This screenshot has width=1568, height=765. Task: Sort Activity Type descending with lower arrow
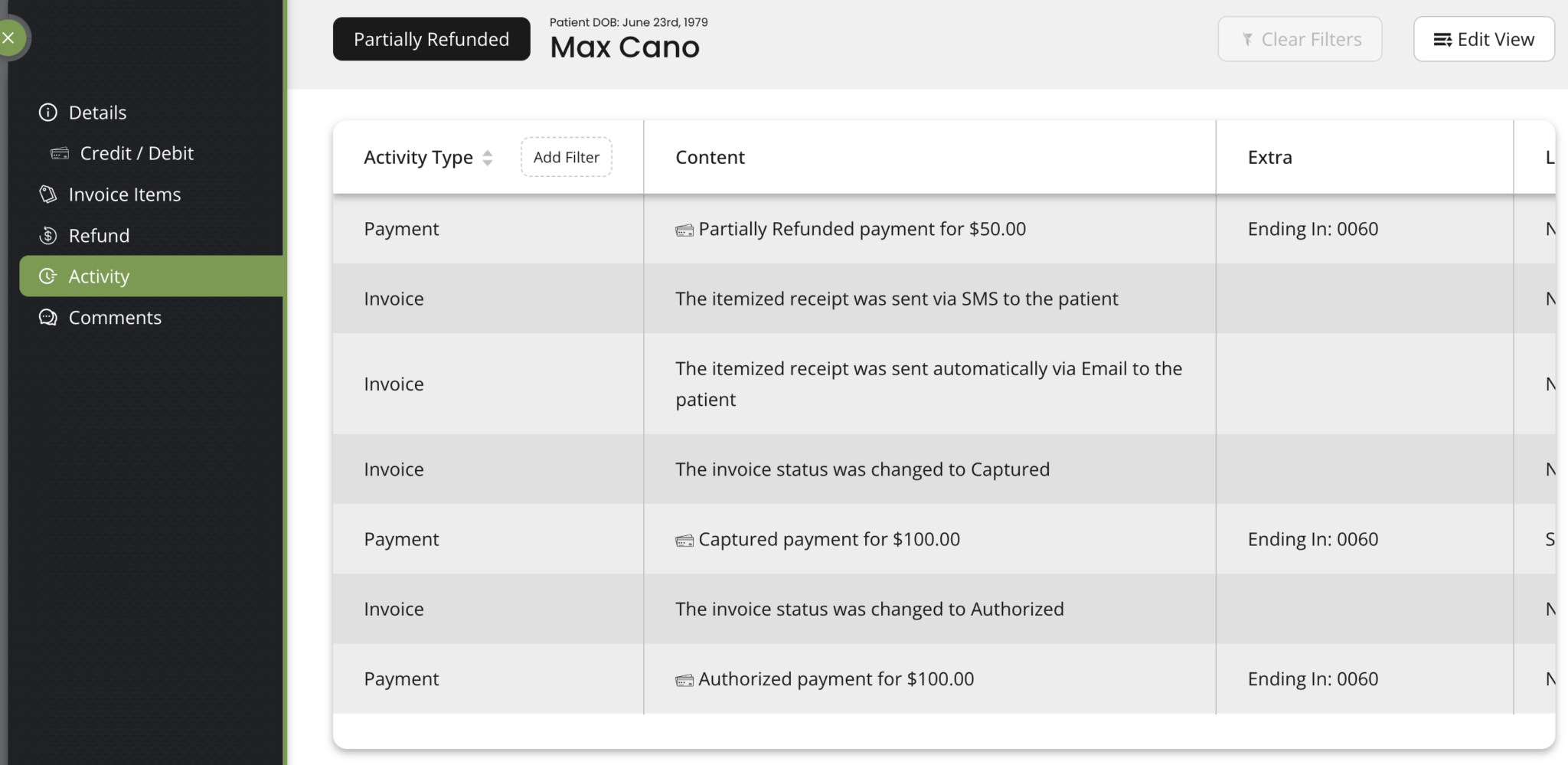[488, 162]
